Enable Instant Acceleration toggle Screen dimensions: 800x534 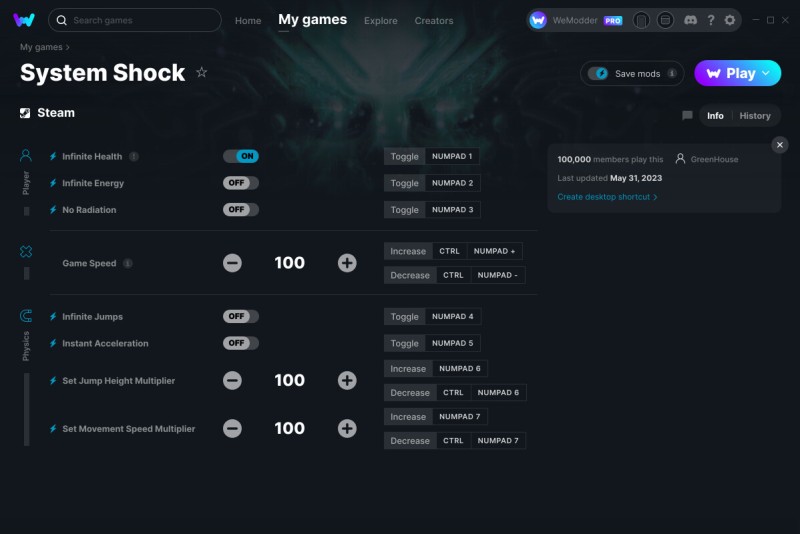241,343
